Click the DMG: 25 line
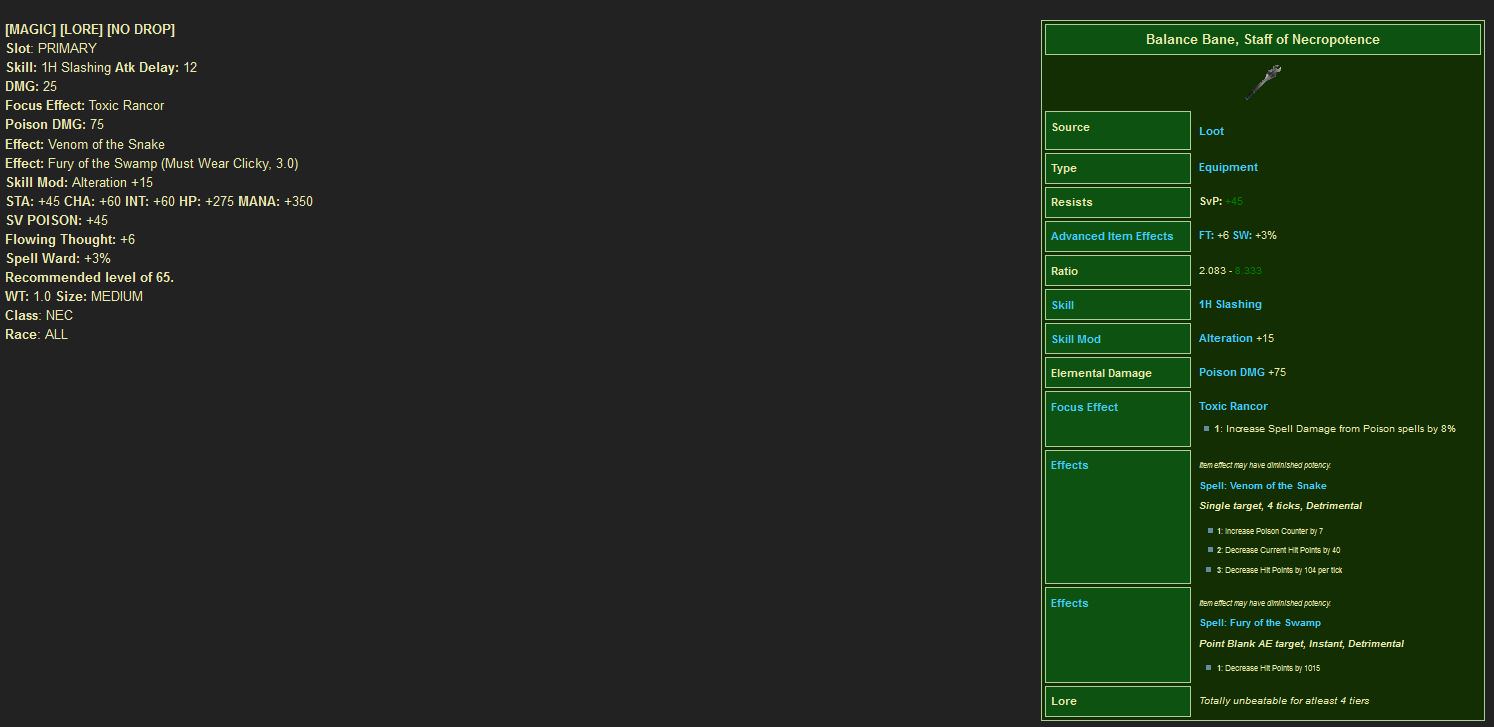The image size is (1494, 727). point(31,86)
